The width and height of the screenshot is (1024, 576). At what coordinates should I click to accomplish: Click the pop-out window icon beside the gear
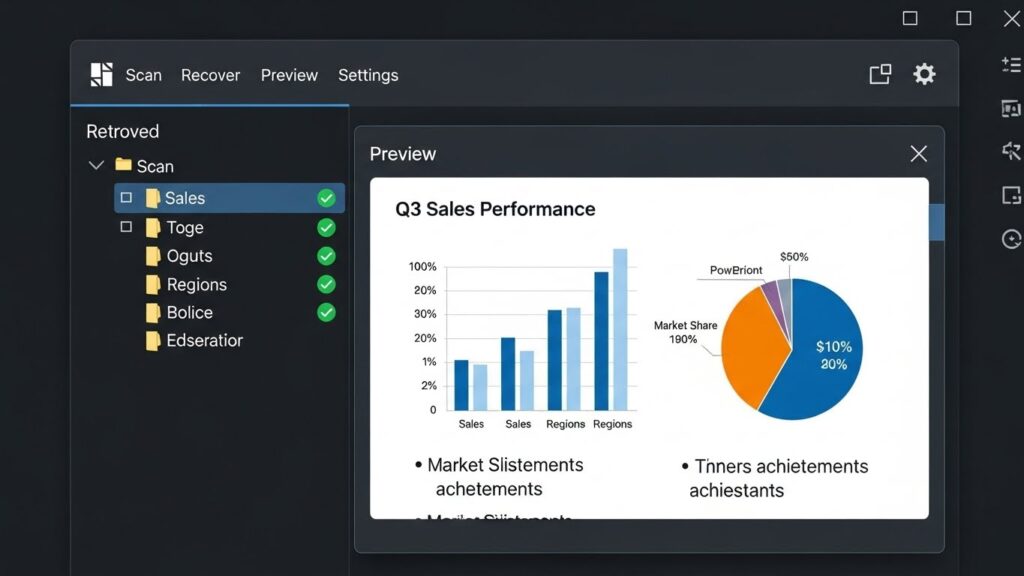880,74
